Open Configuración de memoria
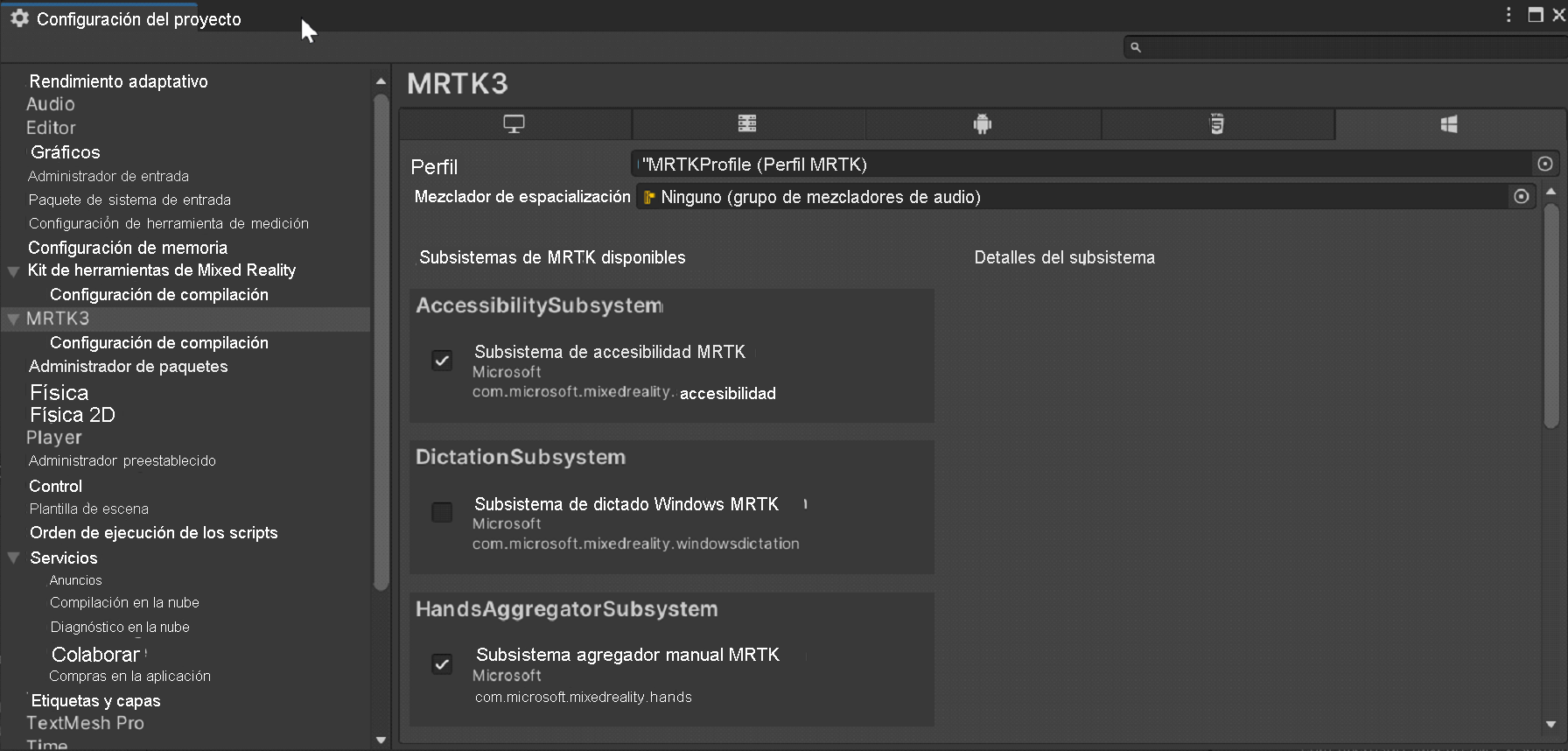Image resolution: width=1568 pixels, height=751 pixels. point(128,248)
